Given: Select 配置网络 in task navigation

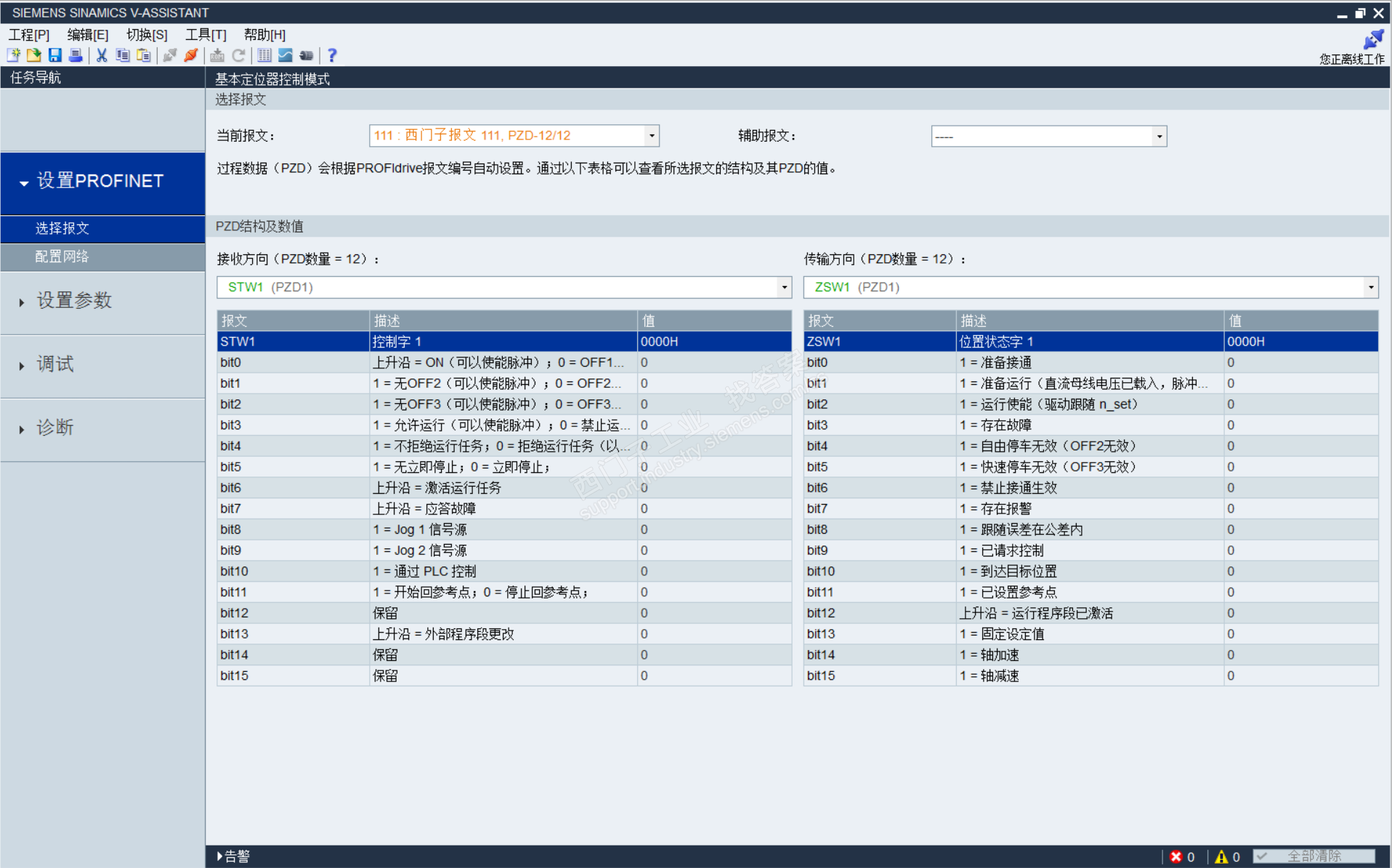Looking at the screenshot, I should (102, 257).
